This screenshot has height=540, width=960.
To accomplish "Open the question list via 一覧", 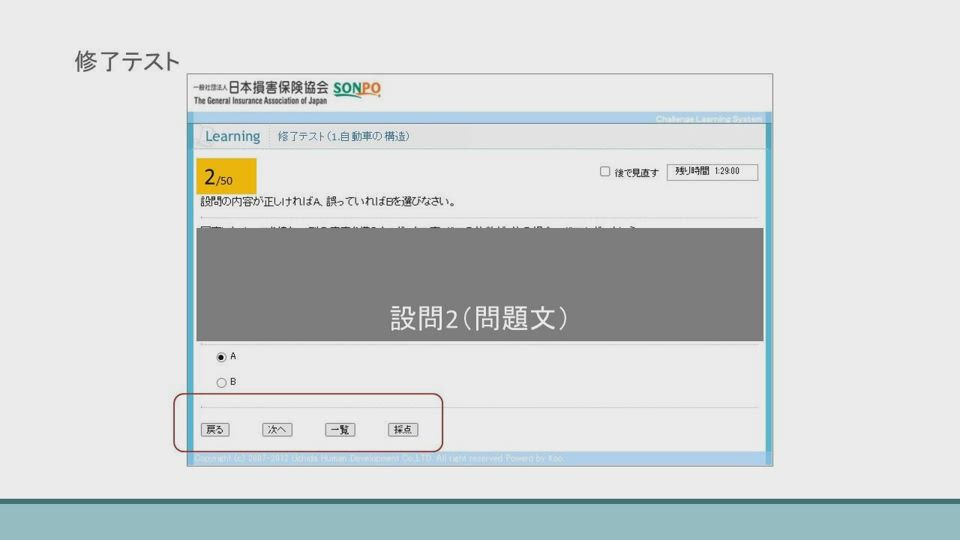I will point(340,430).
